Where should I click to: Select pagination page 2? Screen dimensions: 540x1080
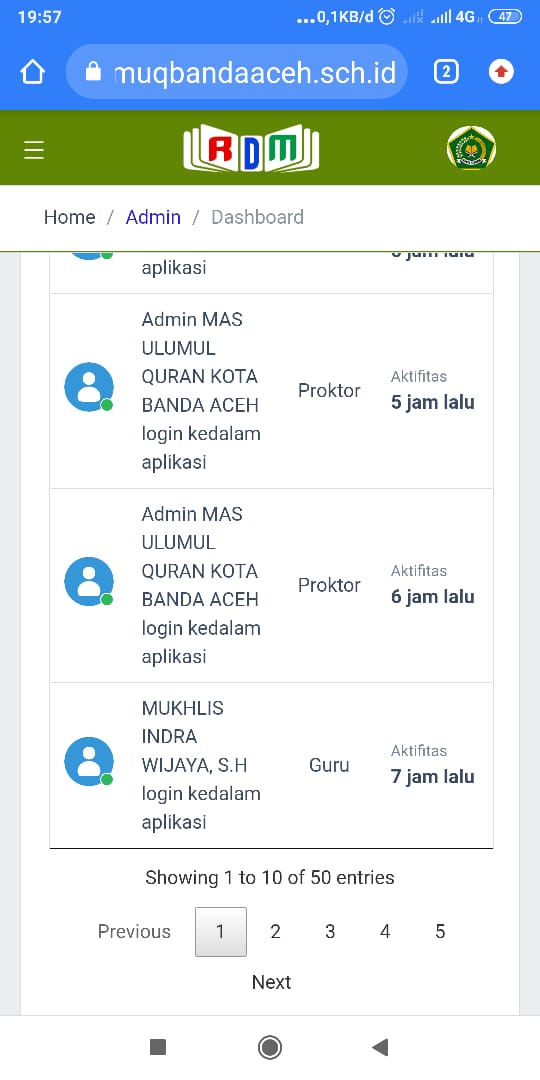276,932
